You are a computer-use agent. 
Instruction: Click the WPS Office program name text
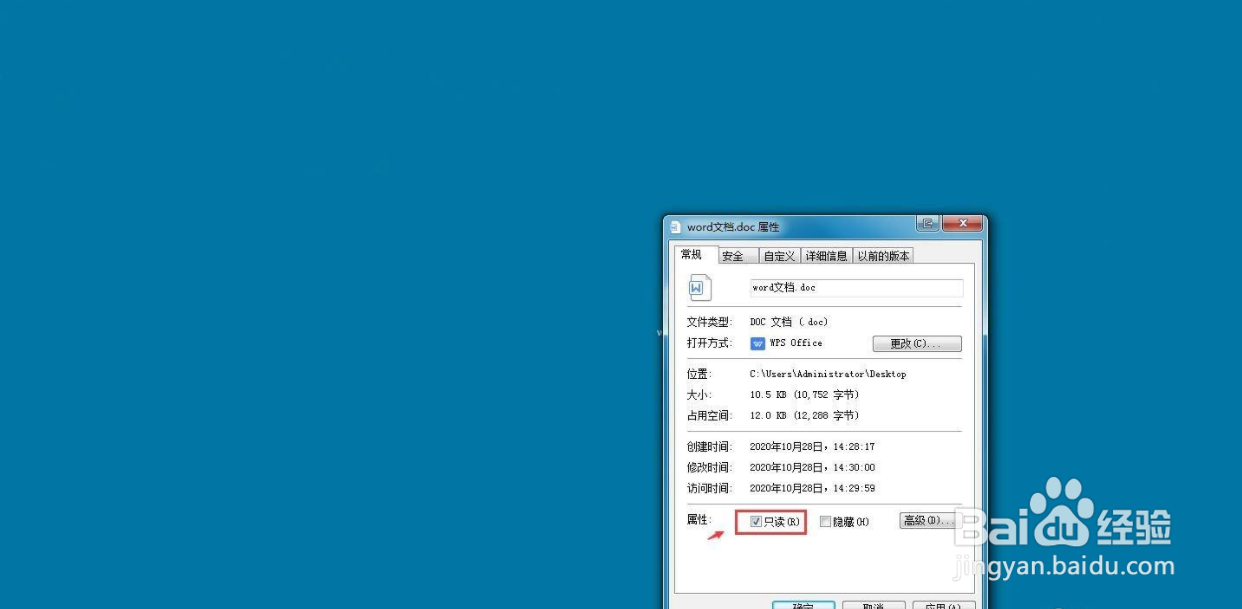(796, 343)
